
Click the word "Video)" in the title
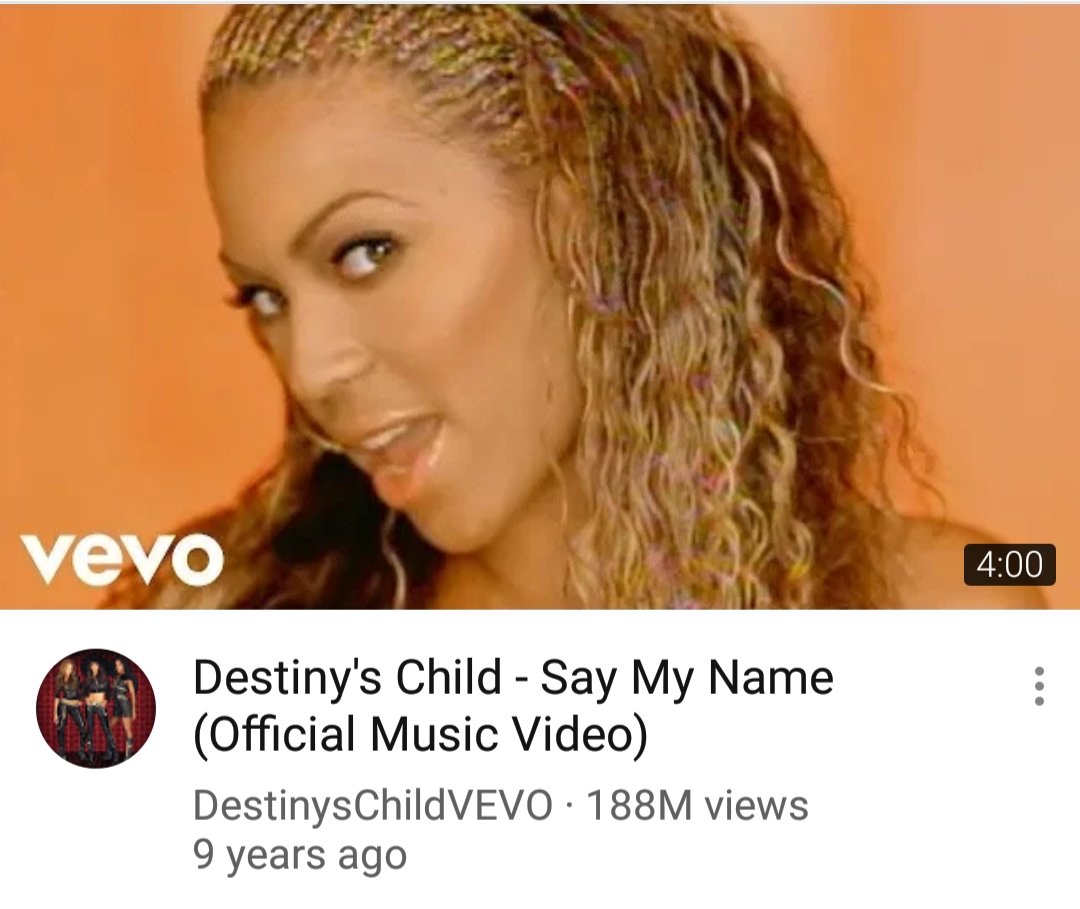coord(582,734)
